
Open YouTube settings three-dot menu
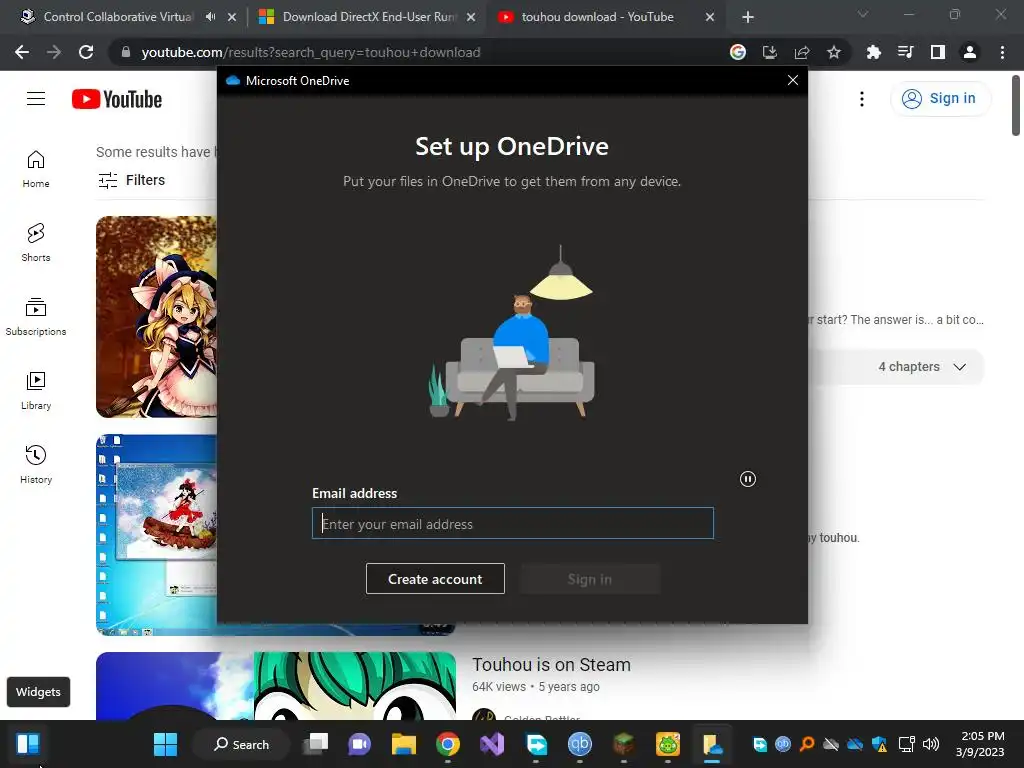coord(862,99)
